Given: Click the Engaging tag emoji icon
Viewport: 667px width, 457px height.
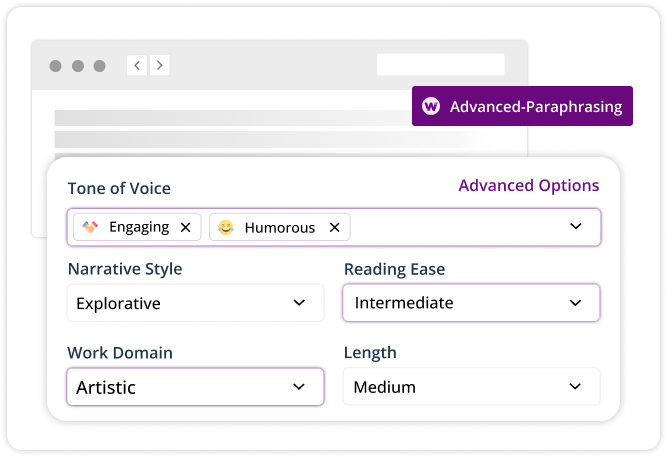Looking at the screenshot, I should coord(91,227).
